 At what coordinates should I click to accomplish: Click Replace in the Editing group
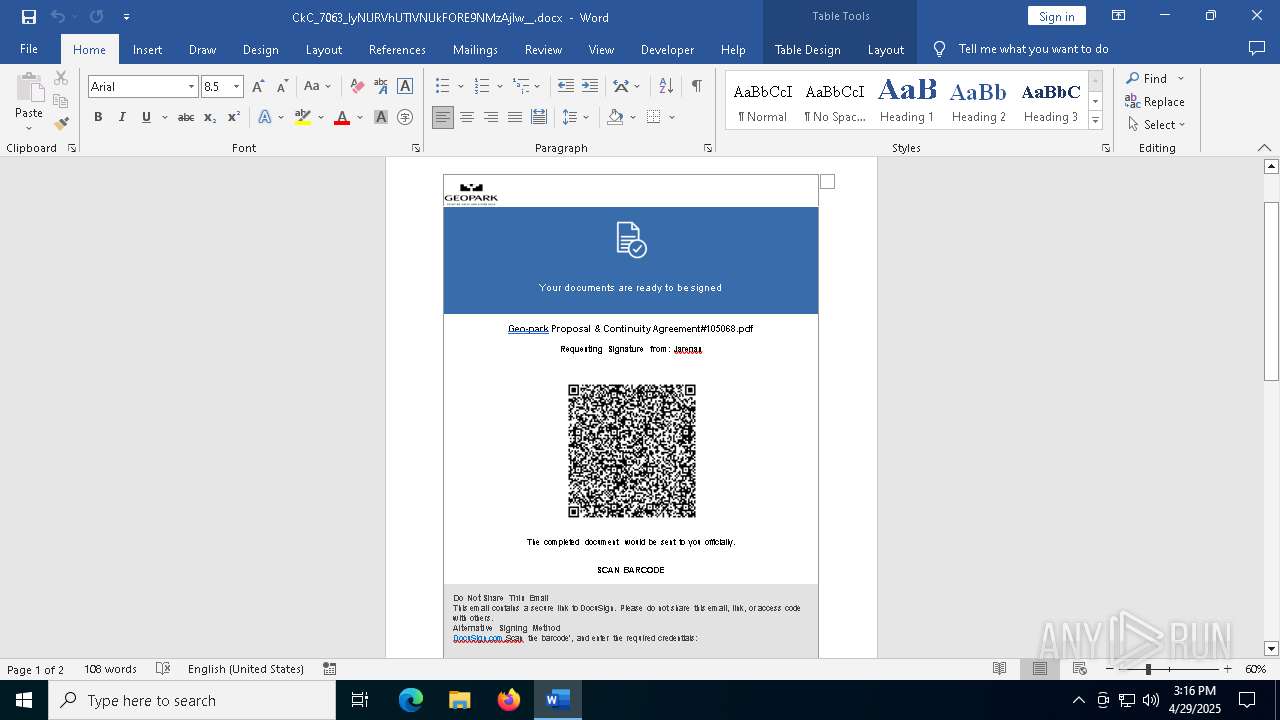(x=1154, y=101)
